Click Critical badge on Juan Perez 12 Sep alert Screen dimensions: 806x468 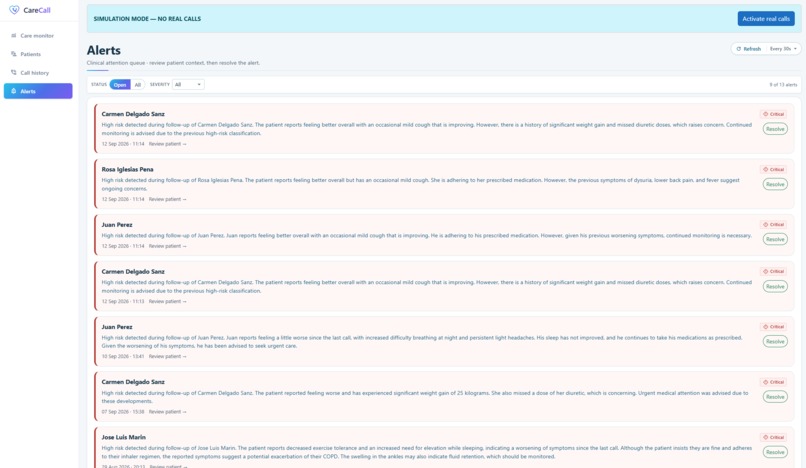774,225
